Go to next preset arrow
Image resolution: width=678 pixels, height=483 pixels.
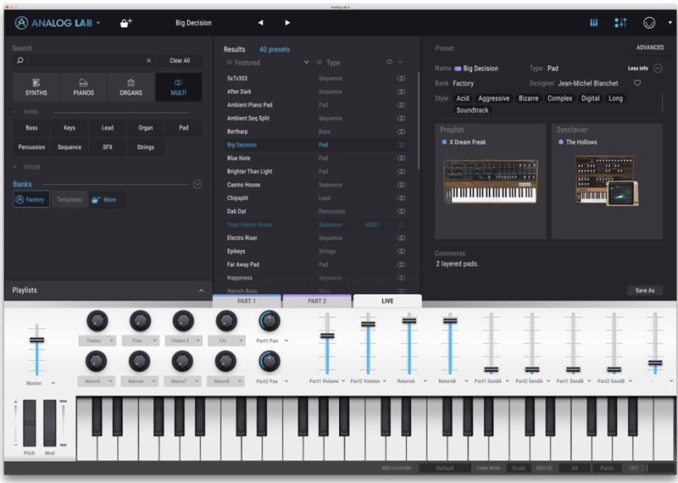[x=287, y=23]
